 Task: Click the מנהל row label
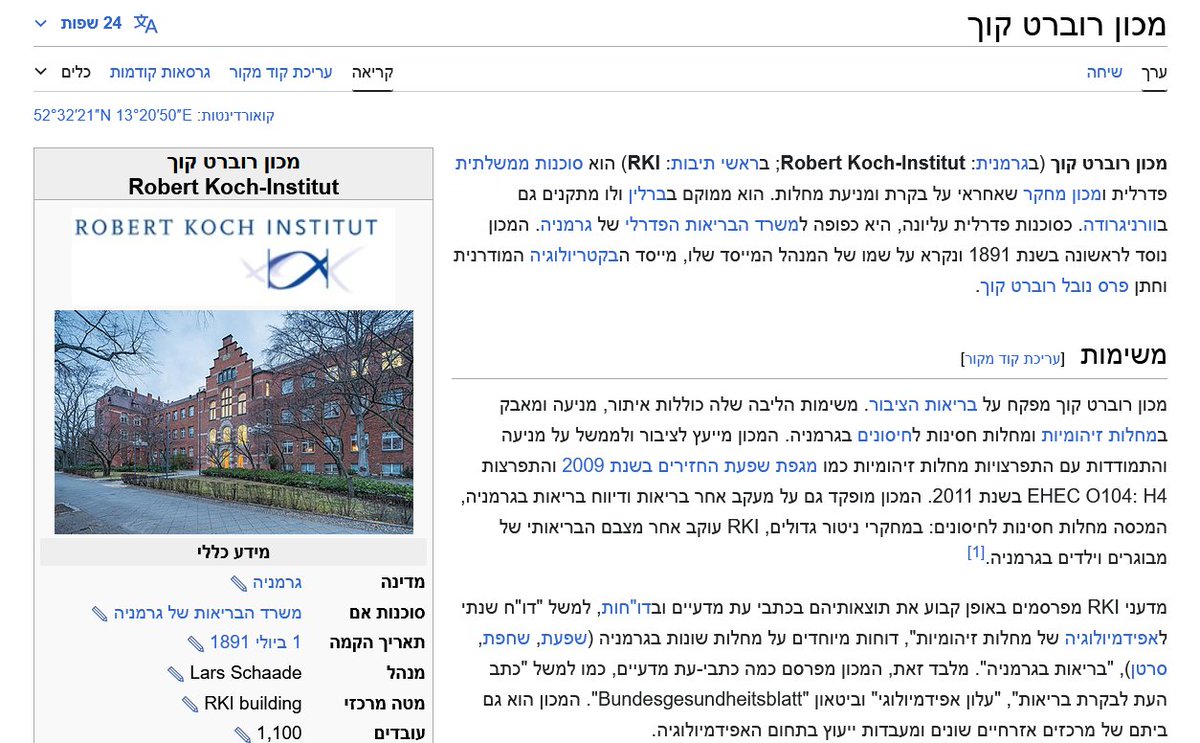pos(405,673)
